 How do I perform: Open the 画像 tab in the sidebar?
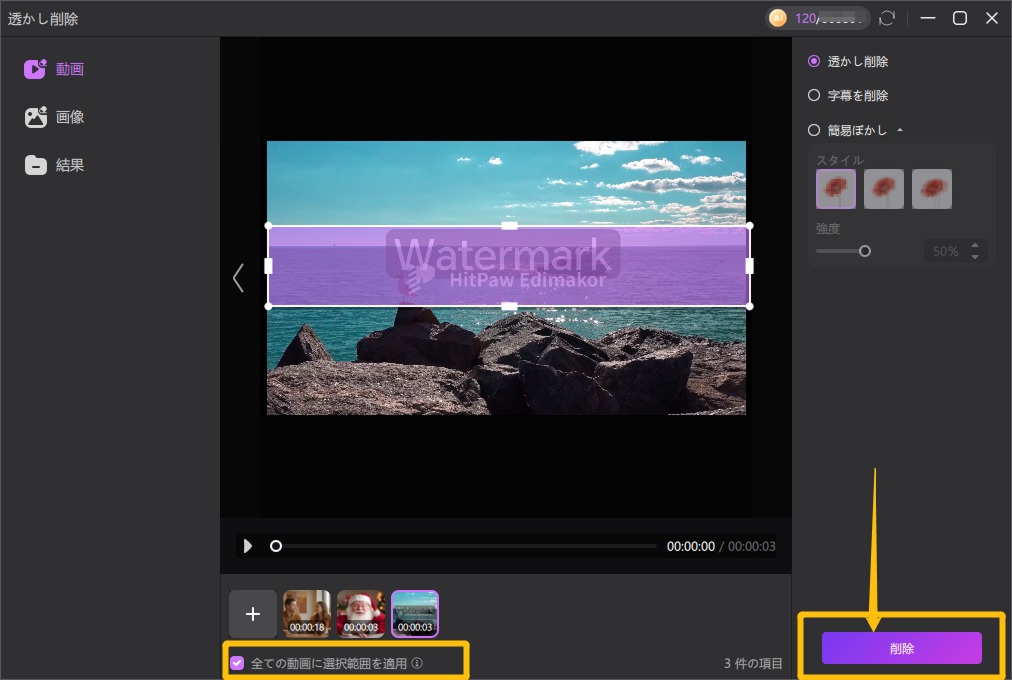coord(70,117)
